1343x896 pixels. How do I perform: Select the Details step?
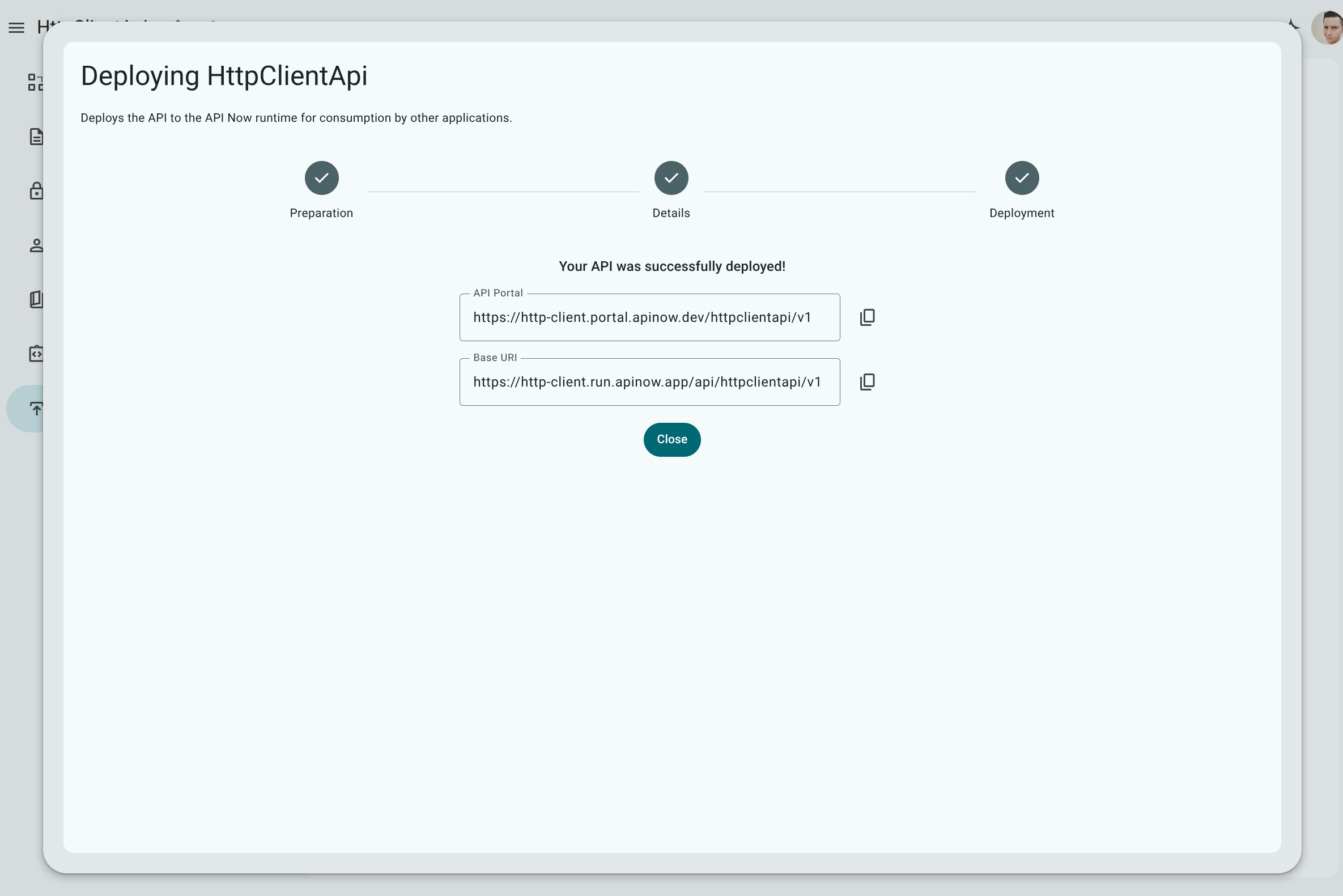tap(671, 190)
